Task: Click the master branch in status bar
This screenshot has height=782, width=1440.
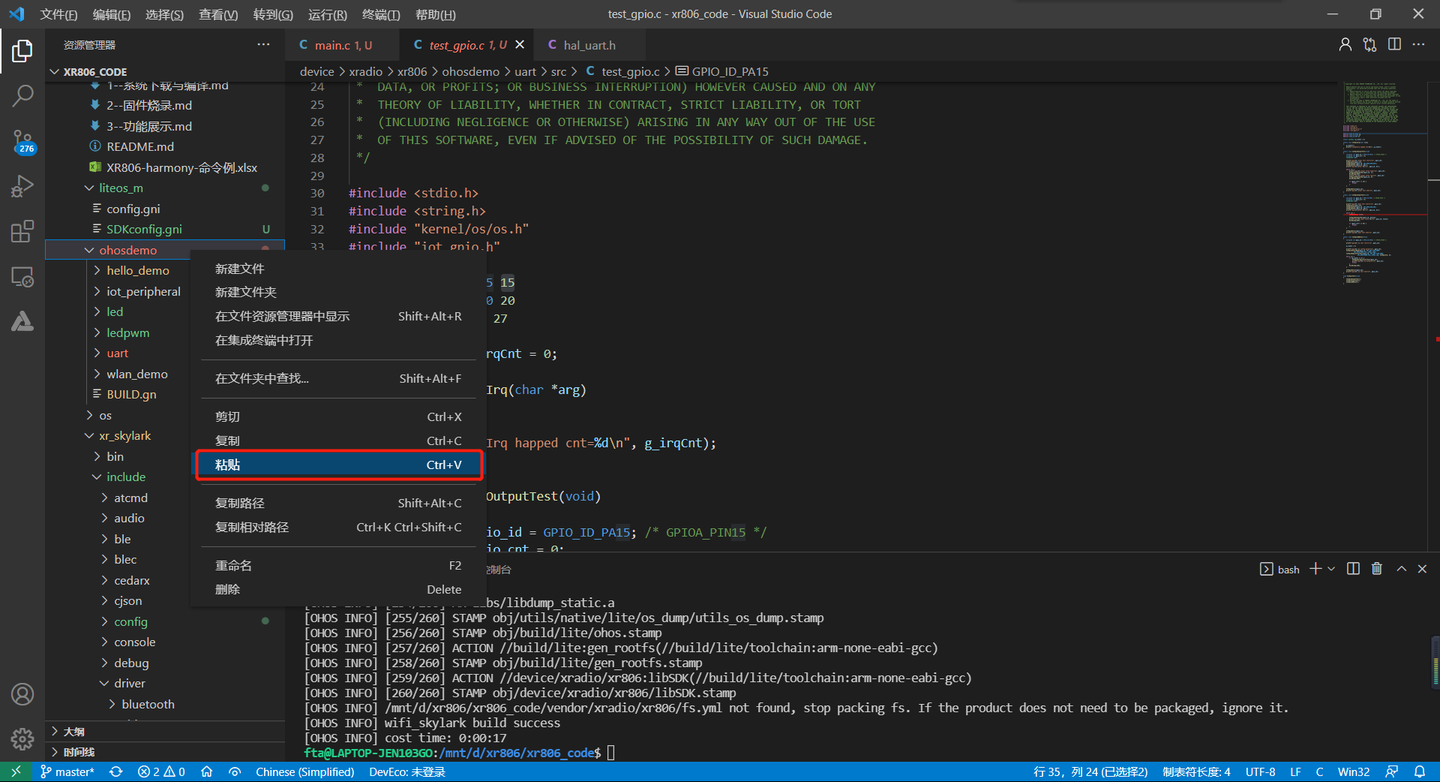Action: click(x=67, y=772)
